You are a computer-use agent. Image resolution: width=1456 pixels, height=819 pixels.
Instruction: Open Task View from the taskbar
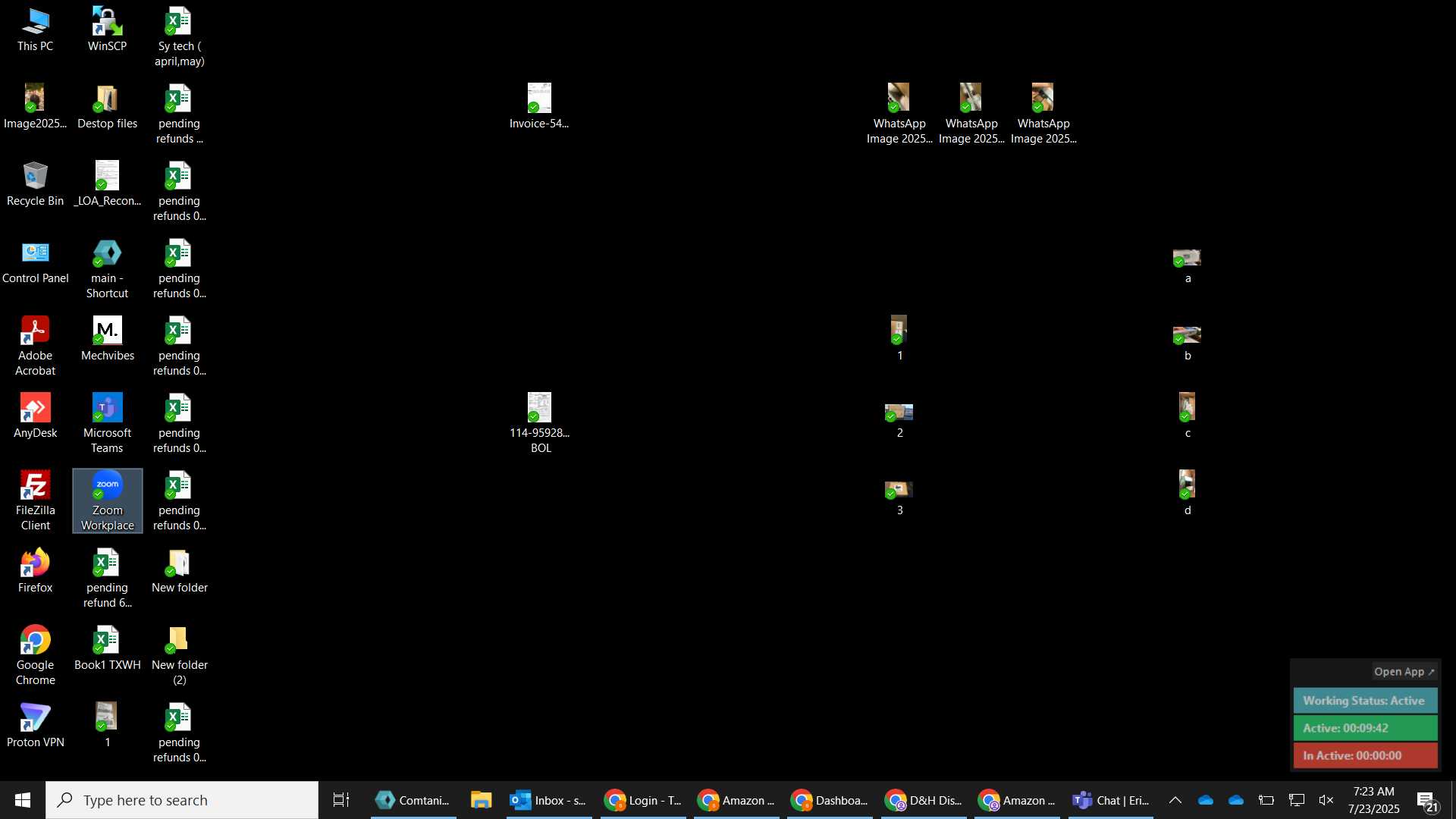341,800
